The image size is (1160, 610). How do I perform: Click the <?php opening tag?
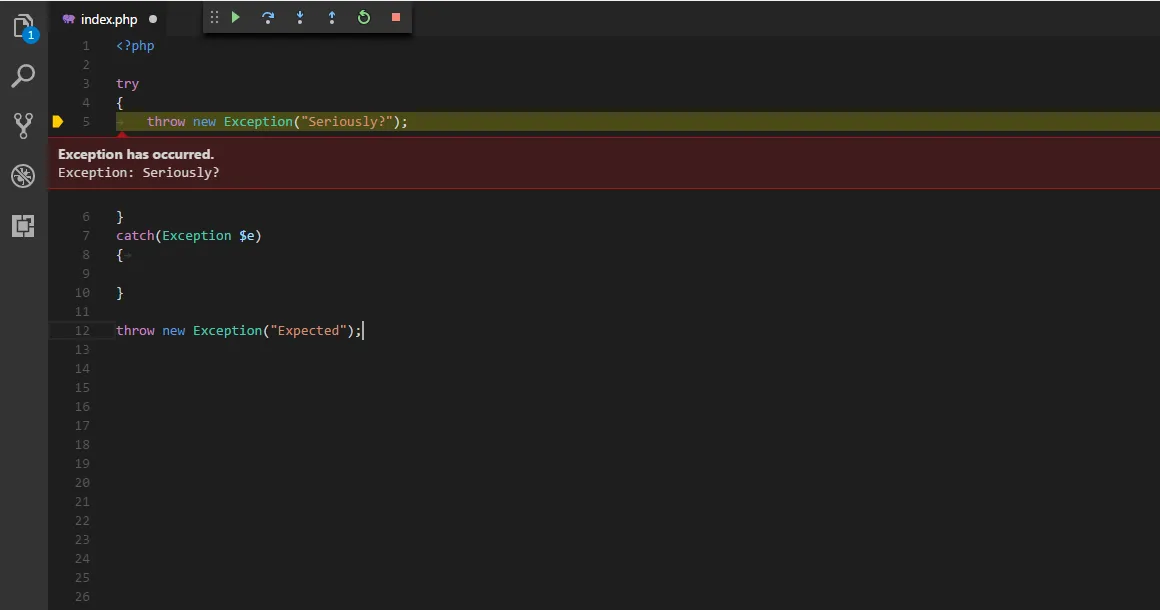pos(135,46)
